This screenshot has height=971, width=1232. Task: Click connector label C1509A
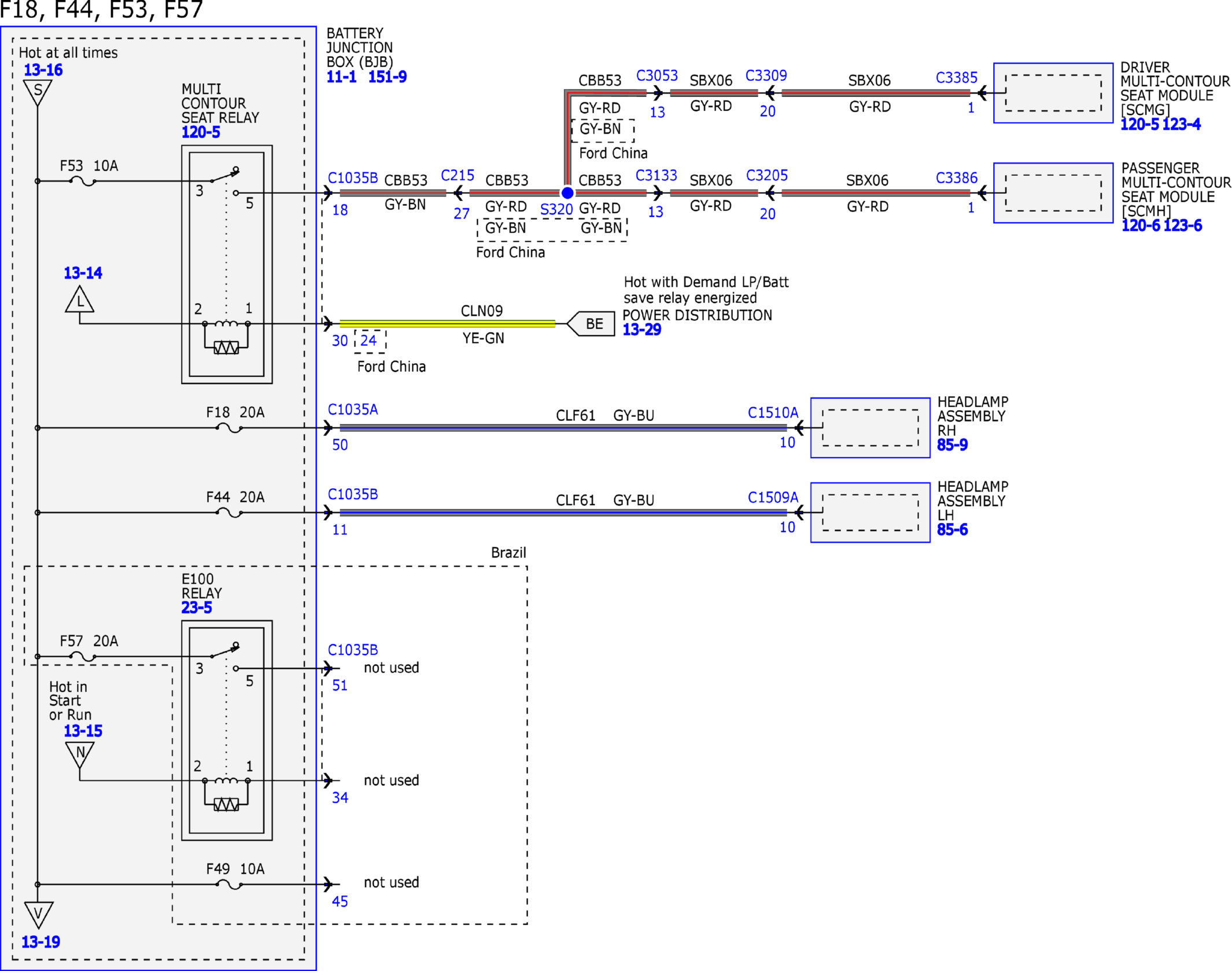pyautogui.click(x=773, y=497)
